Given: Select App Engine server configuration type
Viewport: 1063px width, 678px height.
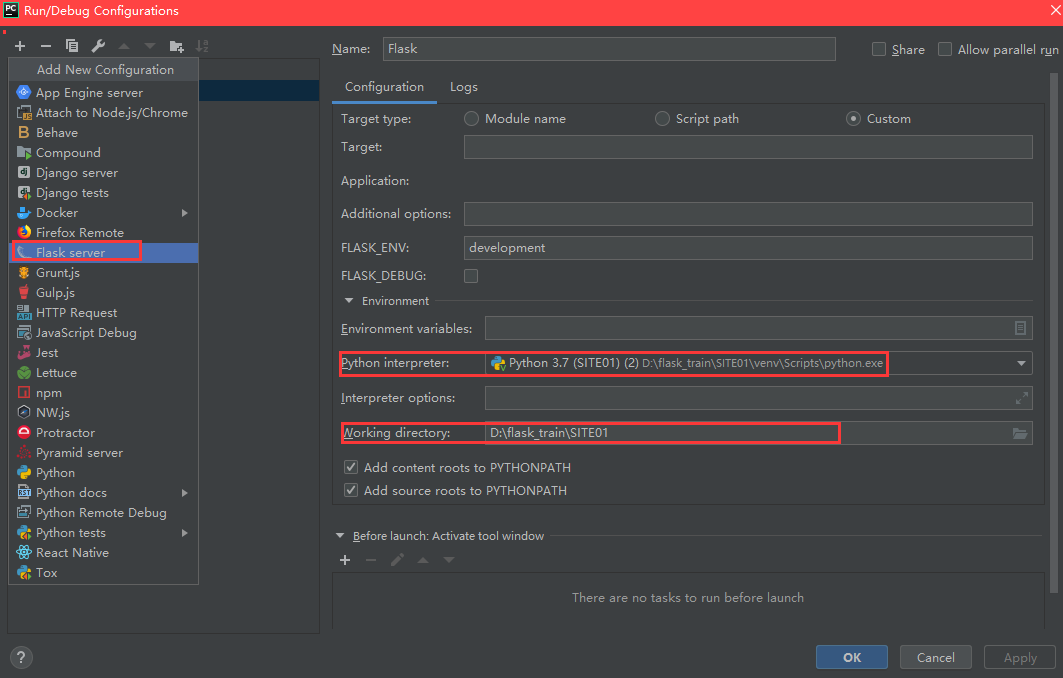Looking at the screenshot, I should tap(104, 92).
